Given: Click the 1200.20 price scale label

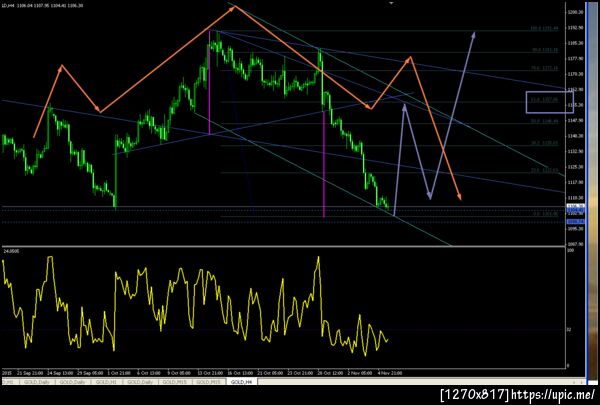Looking at the screenshot, I should 575,12.
